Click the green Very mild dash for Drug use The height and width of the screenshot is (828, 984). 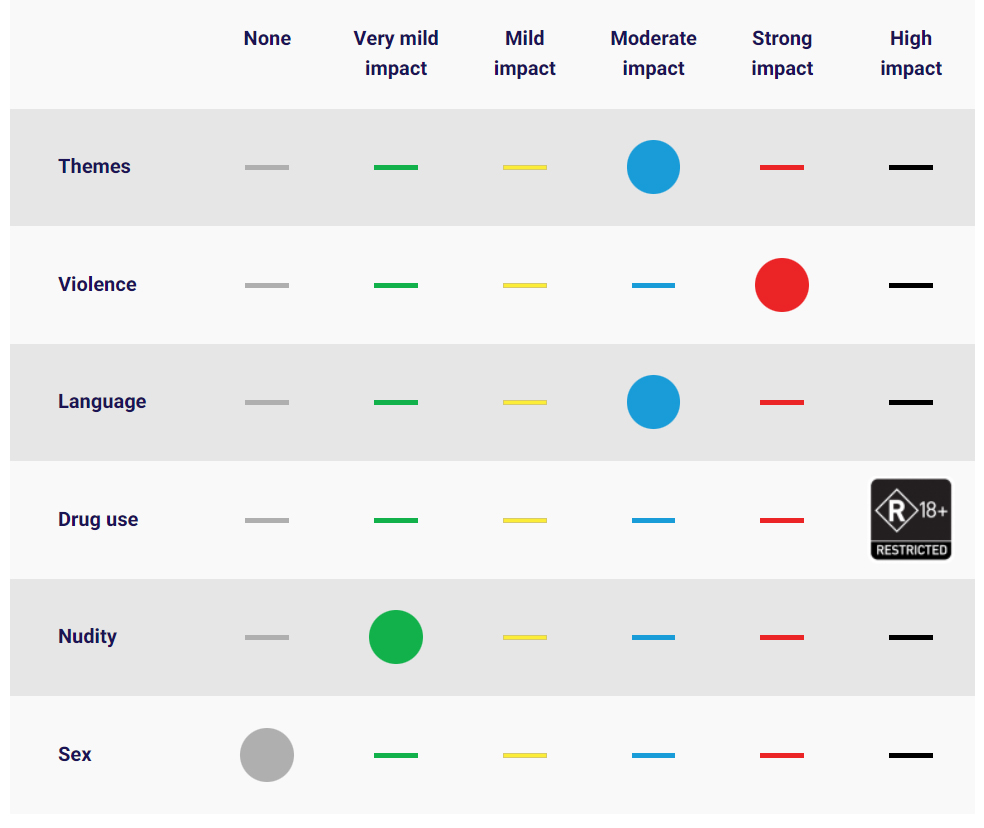396,520
